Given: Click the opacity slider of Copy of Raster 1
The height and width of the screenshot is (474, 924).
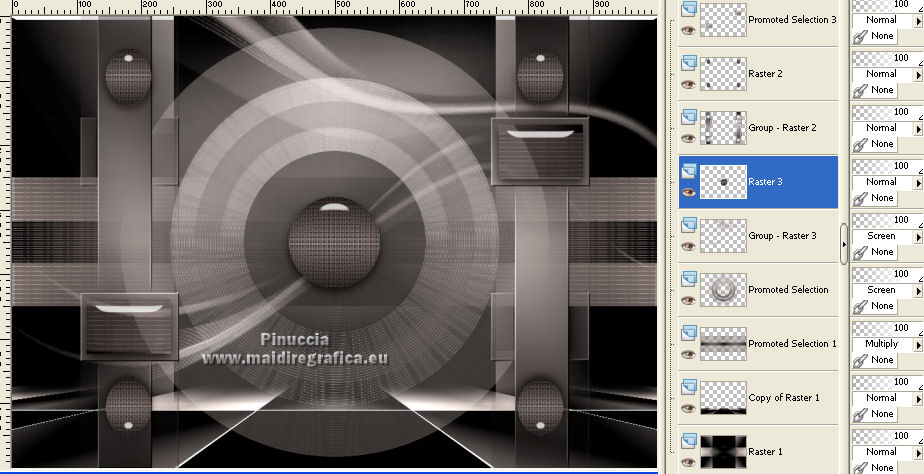Looking at the screenshot, I should coord(887,382).
